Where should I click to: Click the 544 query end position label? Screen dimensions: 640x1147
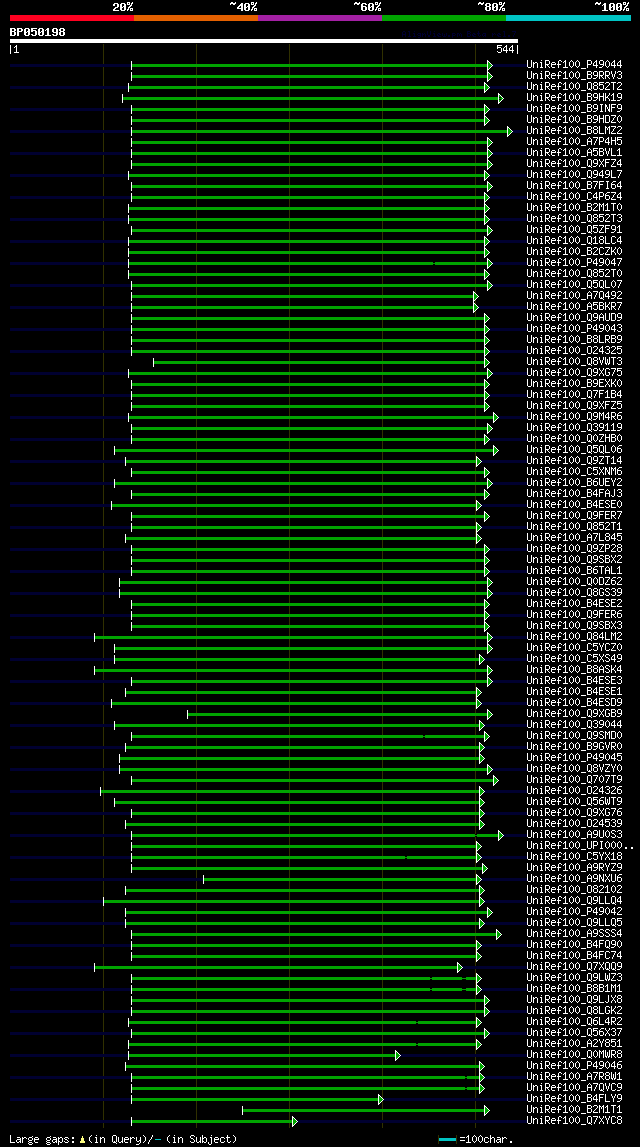point(505,50)
